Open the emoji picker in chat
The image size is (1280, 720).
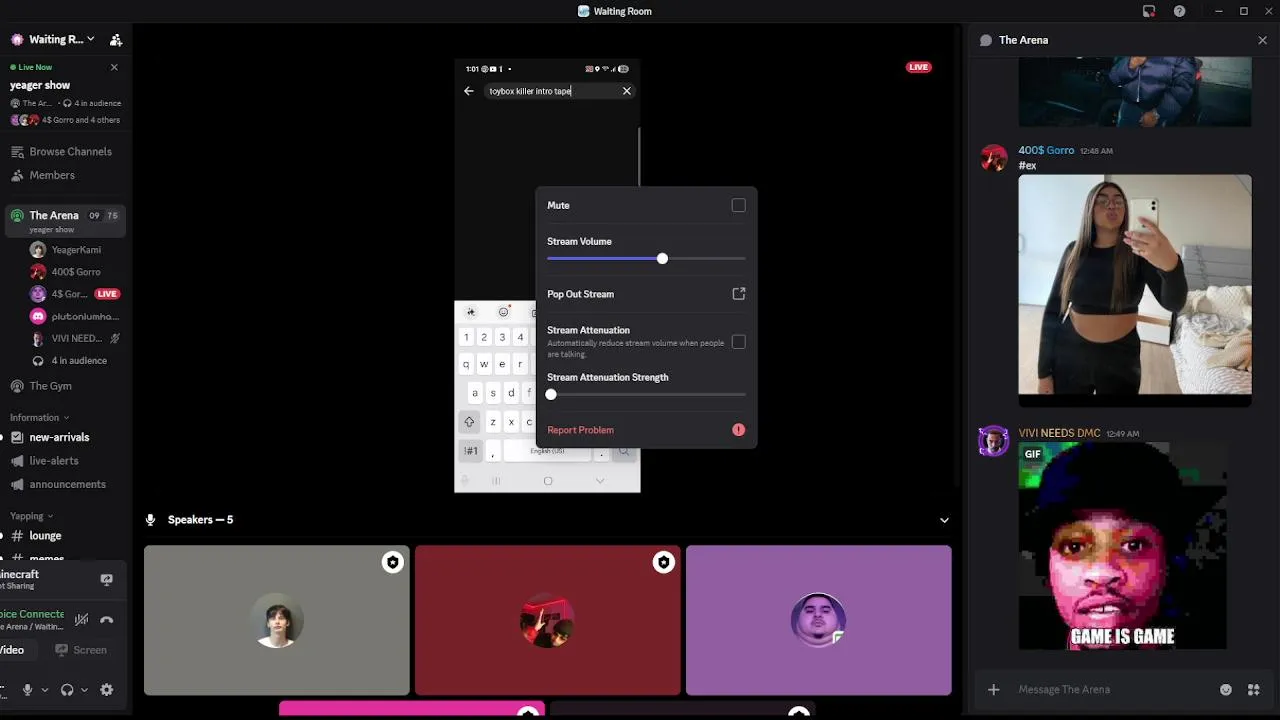(x=1226, y=690)
